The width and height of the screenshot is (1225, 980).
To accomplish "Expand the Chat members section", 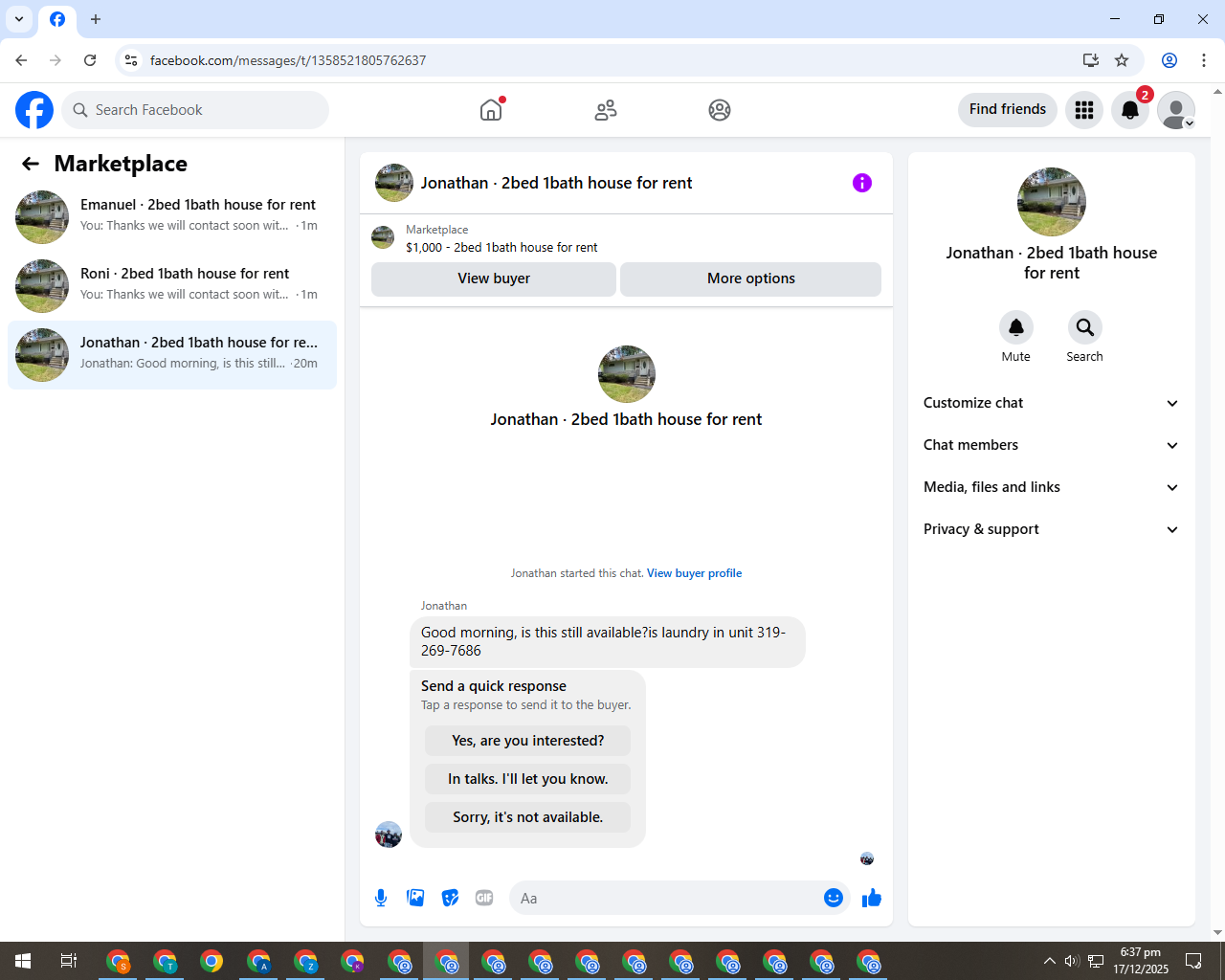I will coord(1051,445).
